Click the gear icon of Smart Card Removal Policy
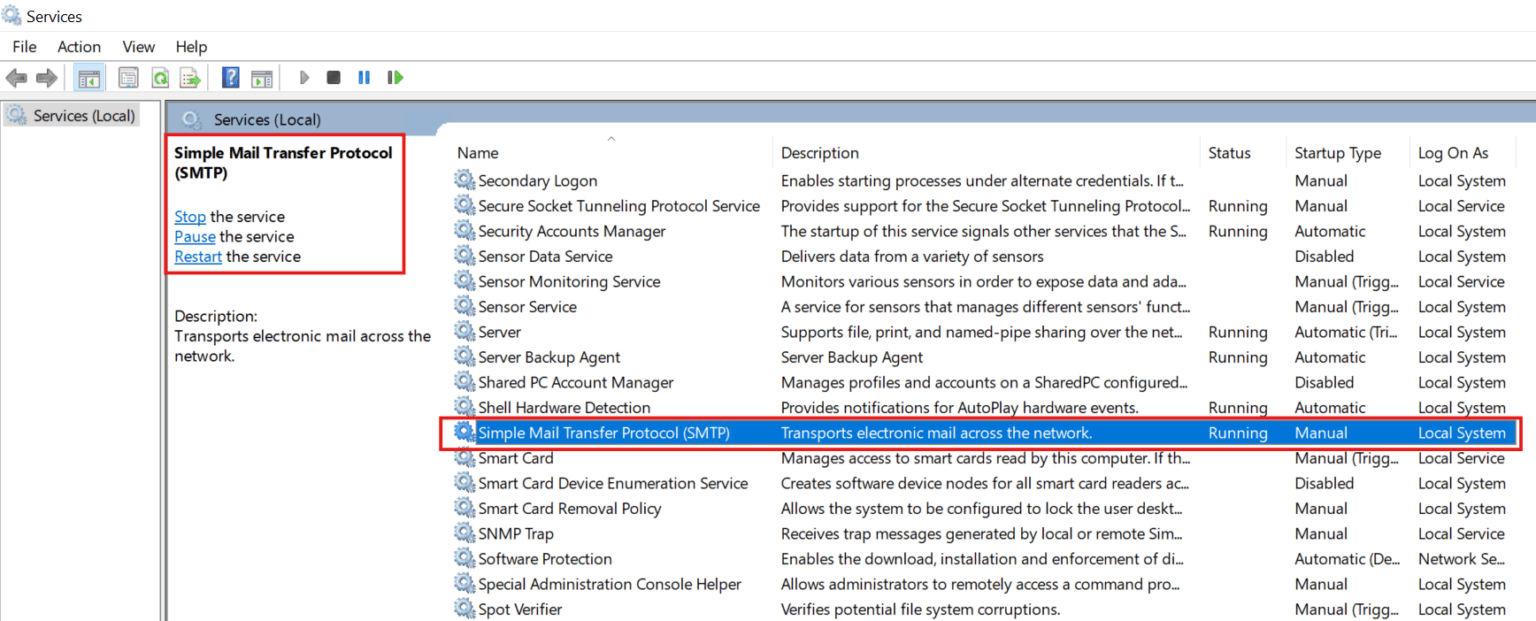The height and width of the screenshot is (621, 1536). [465, 508]
